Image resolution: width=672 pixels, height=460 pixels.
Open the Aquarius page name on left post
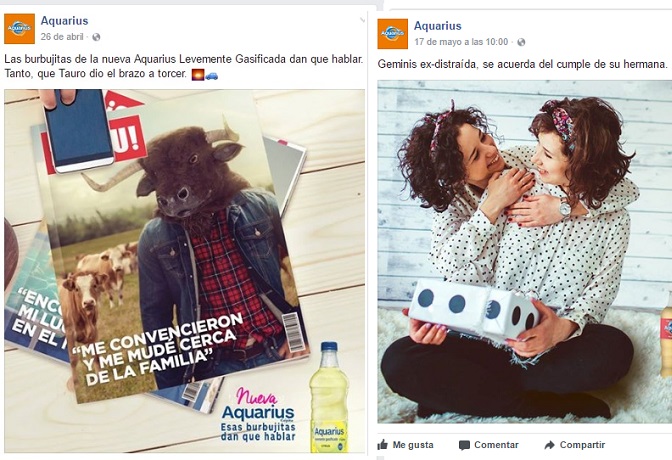pos(64,21)
